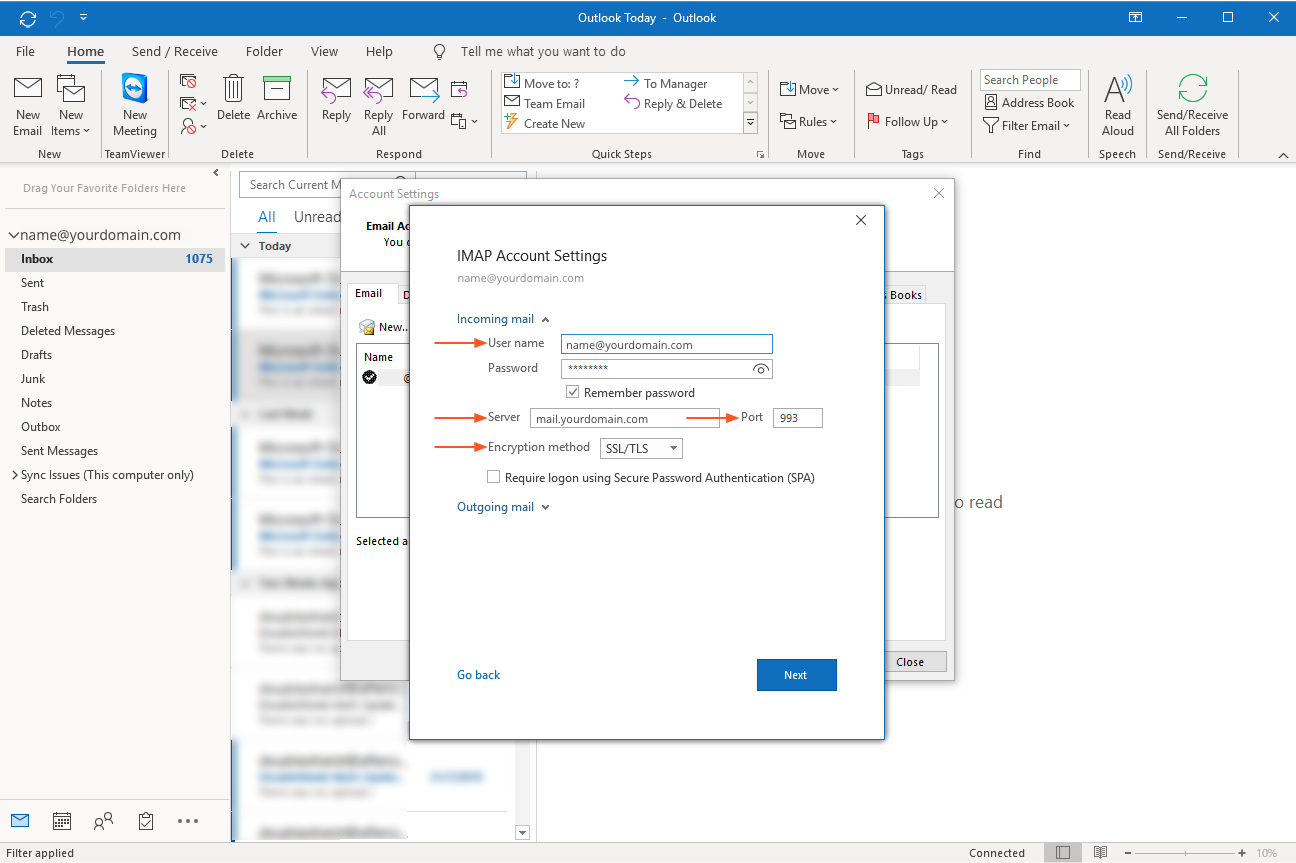Enable Require logon using SPA checkbox
Viewport: 1296px width, 863px height.
pyautogui.click(x=494, y=478)
